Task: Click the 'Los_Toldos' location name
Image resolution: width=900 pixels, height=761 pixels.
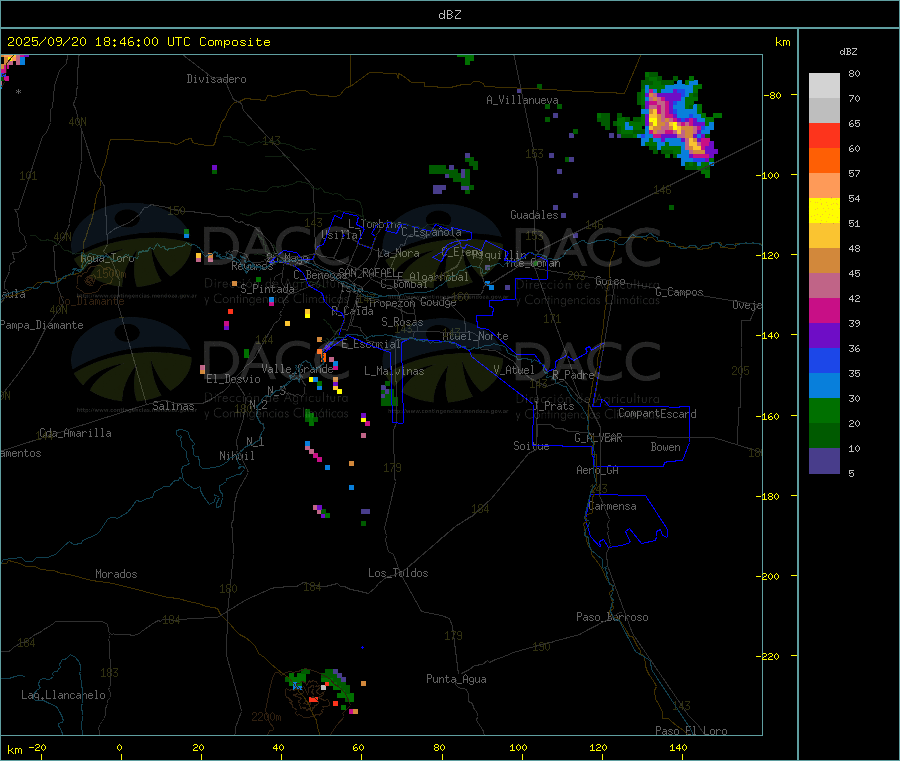Action: coord(398,573)
